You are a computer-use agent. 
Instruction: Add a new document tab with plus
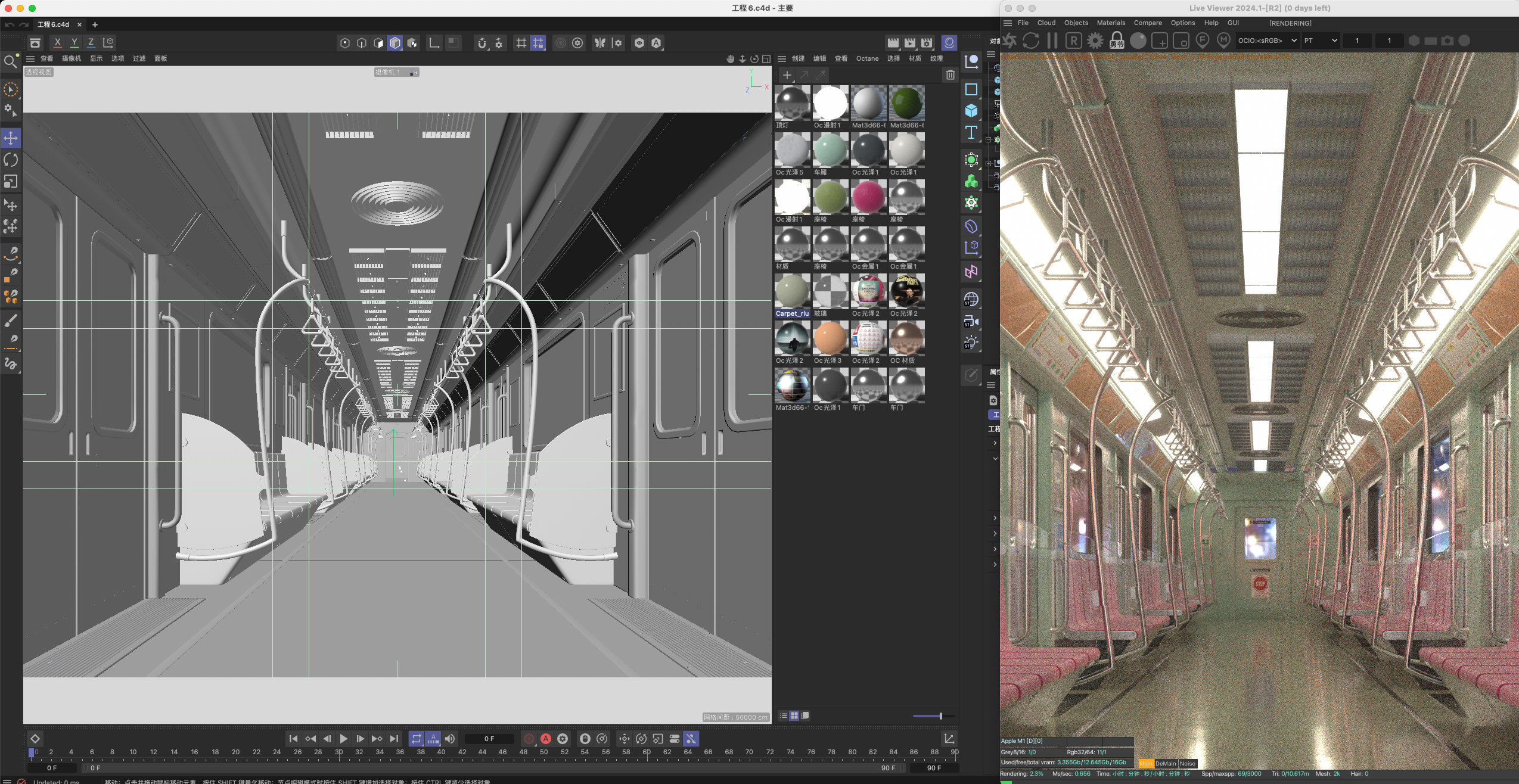pyautogui.click(x=95, y=24)
